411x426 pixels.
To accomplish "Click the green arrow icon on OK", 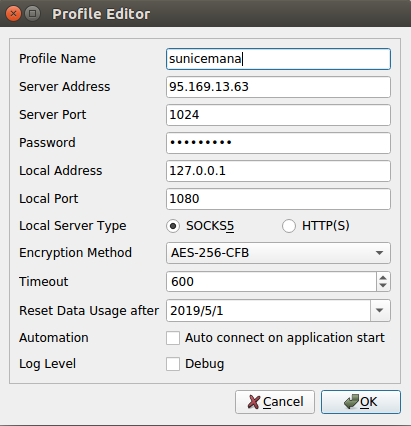I will point(351,402).
